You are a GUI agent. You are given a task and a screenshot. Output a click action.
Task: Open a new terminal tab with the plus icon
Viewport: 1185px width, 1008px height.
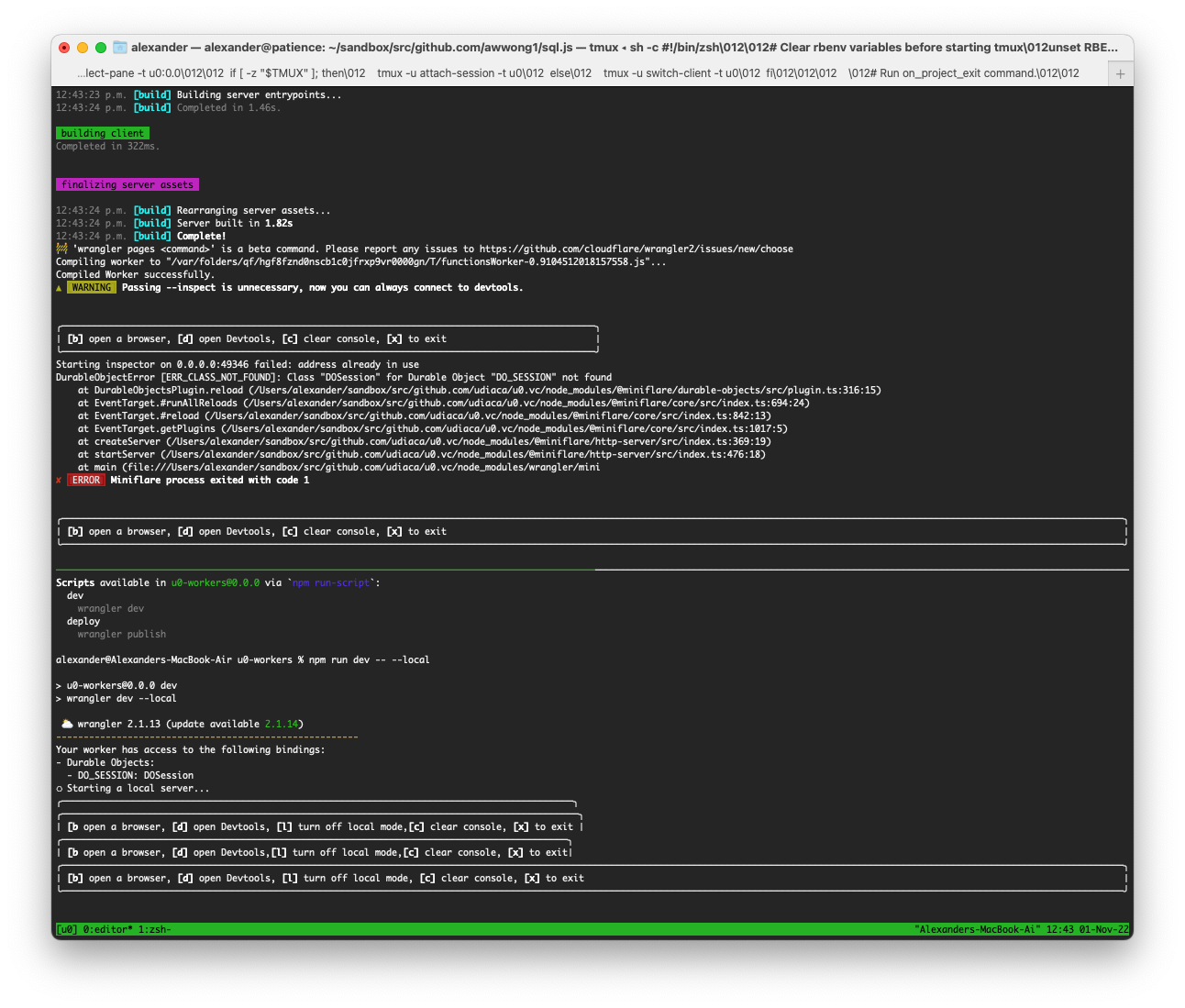click(x=1120, y=72)
